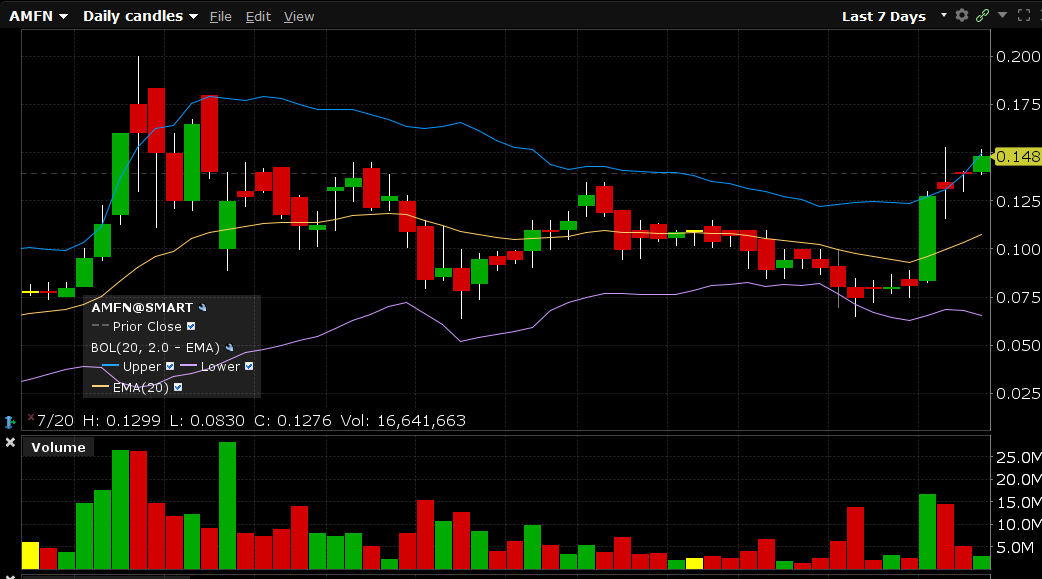Click the BOL(20, 2.0 - EMA) legend label
1042x579 pixels.
[x=156, y=348]
